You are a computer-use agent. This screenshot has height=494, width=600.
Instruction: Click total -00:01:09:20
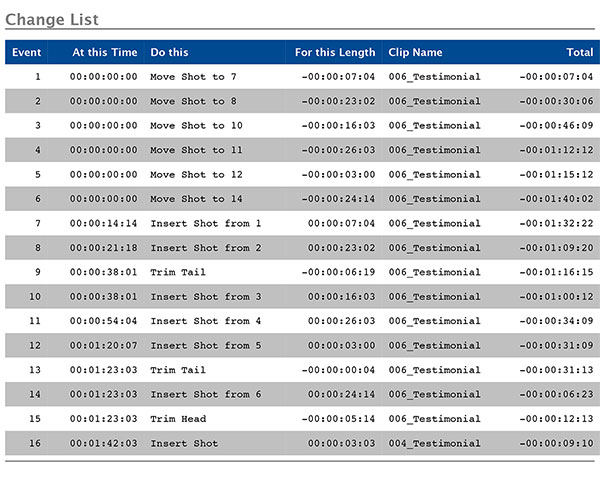[556, 248]
